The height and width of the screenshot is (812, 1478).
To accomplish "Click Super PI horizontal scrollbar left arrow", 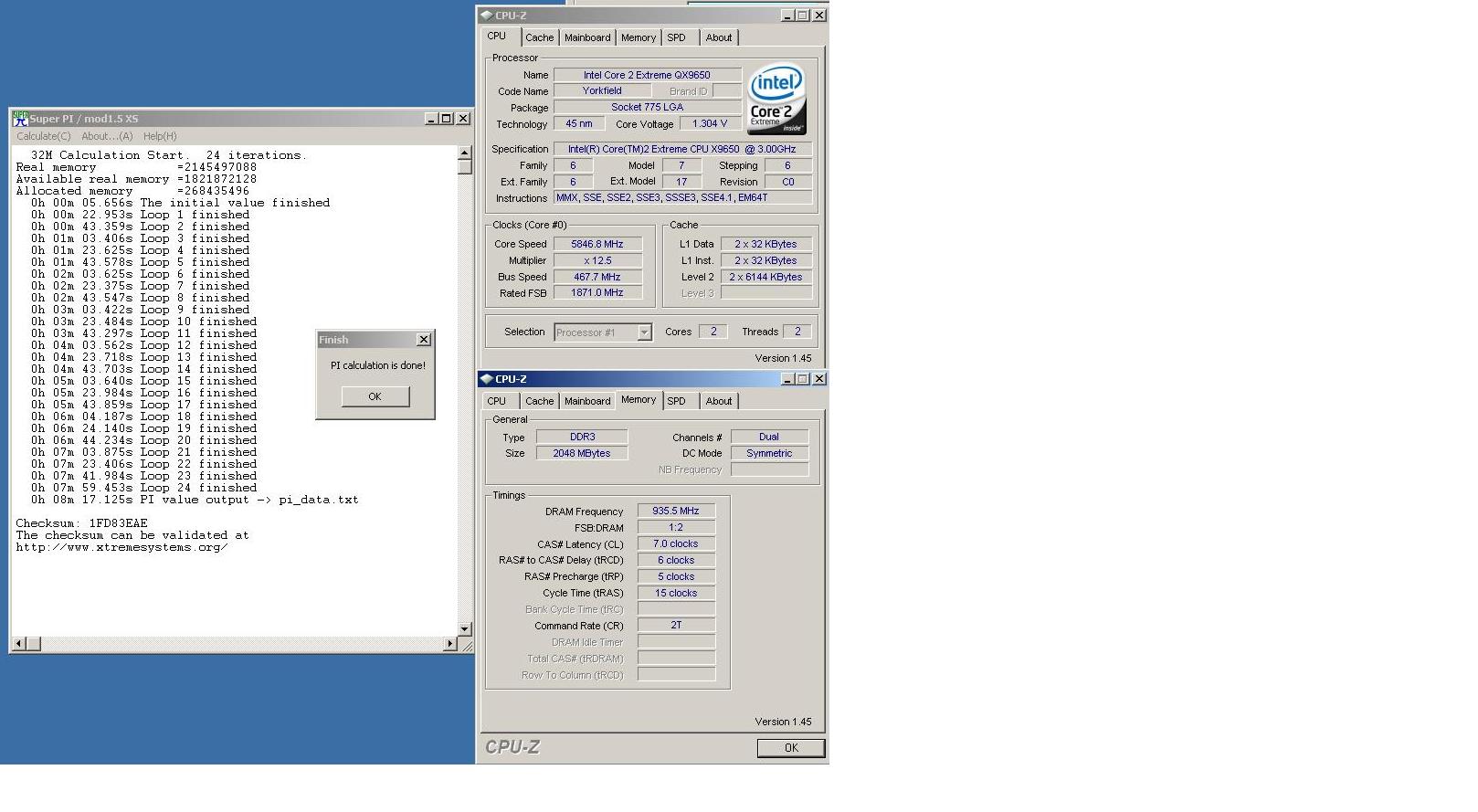I will 18,644.
